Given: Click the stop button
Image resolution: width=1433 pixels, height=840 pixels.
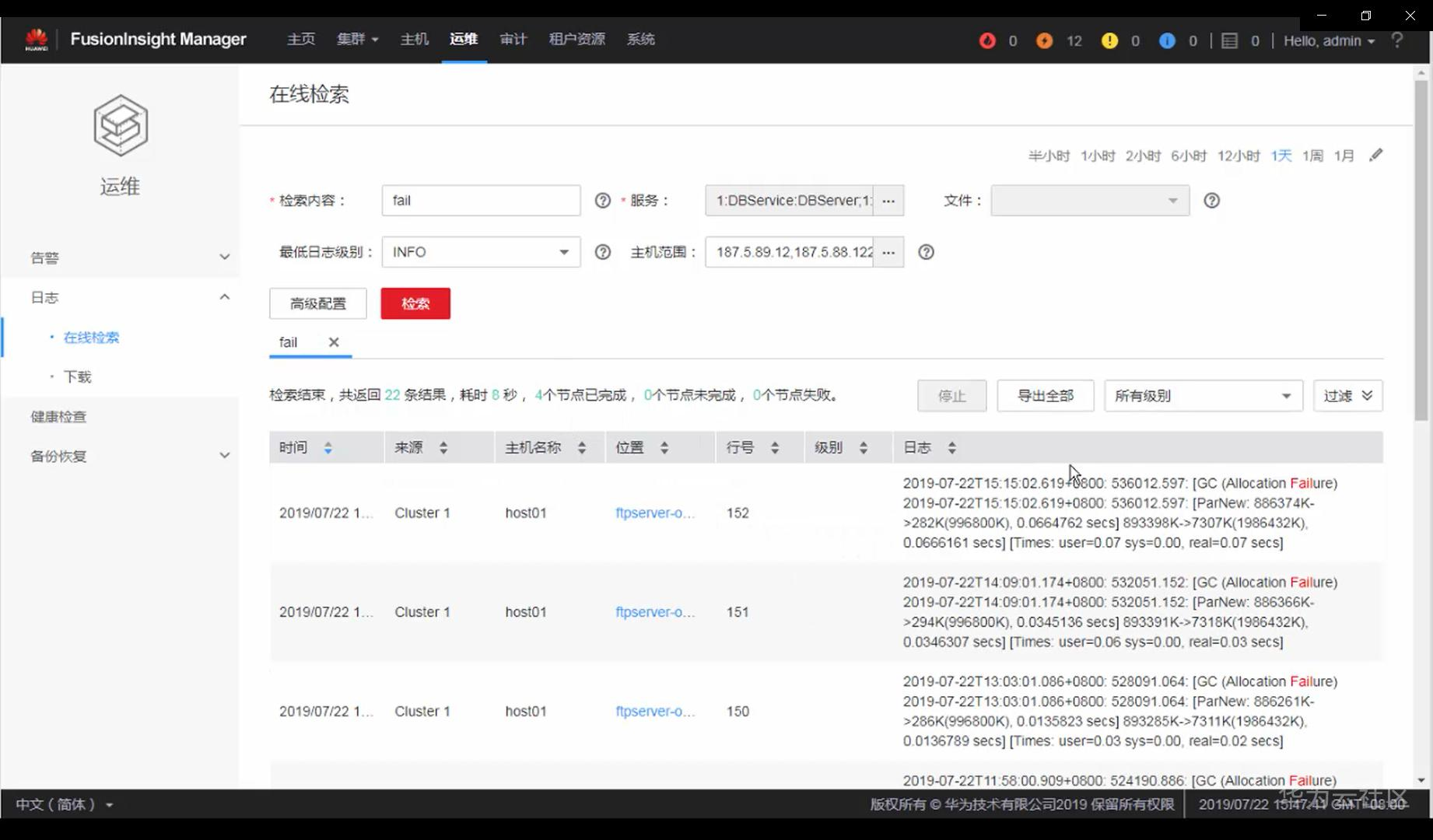Looking at the screenshot, I should click(952, 396).
